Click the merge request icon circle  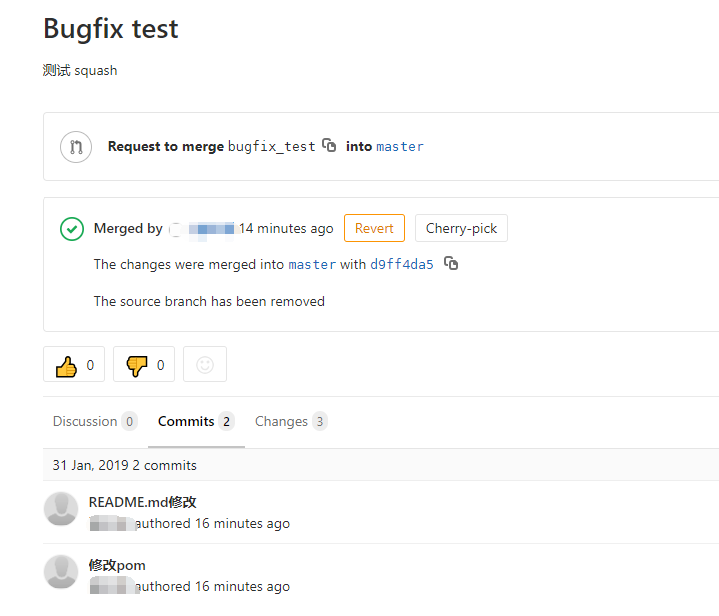76,147
